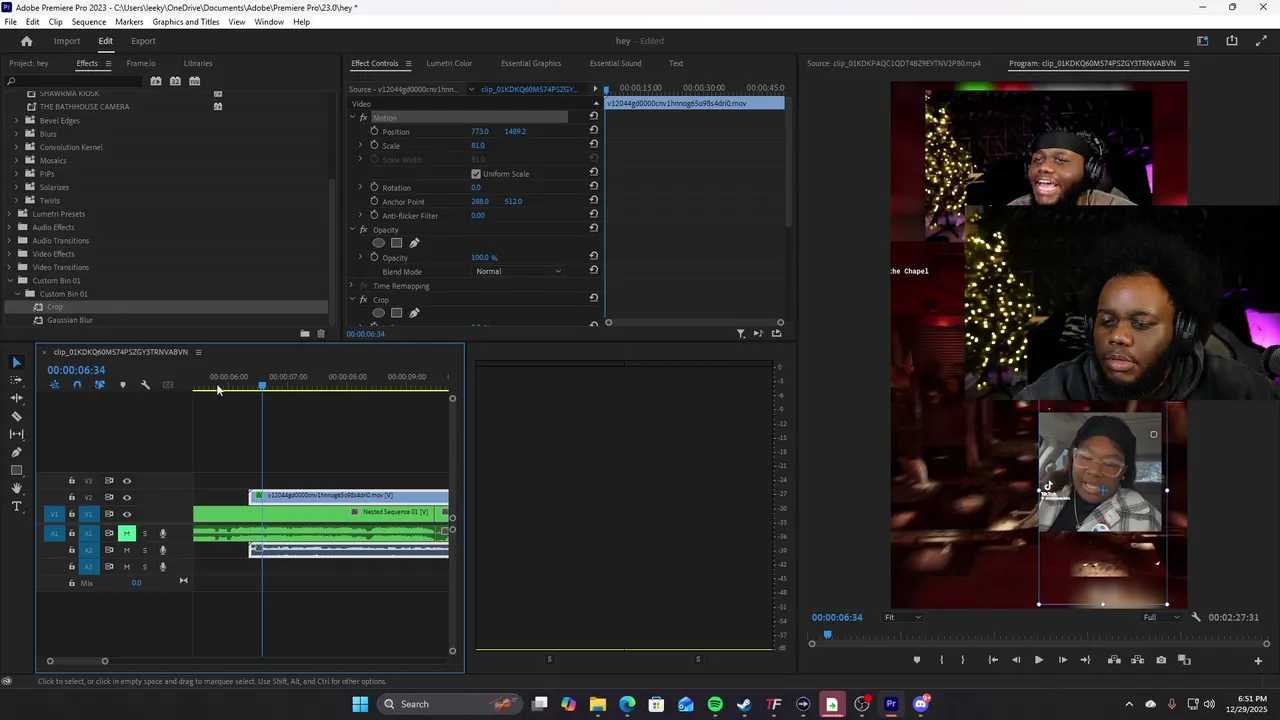Image resolution: width=1280 pixels, height=720 pixels.
Task: Reset the Position parameter
Action: click(x=593, y=131)
